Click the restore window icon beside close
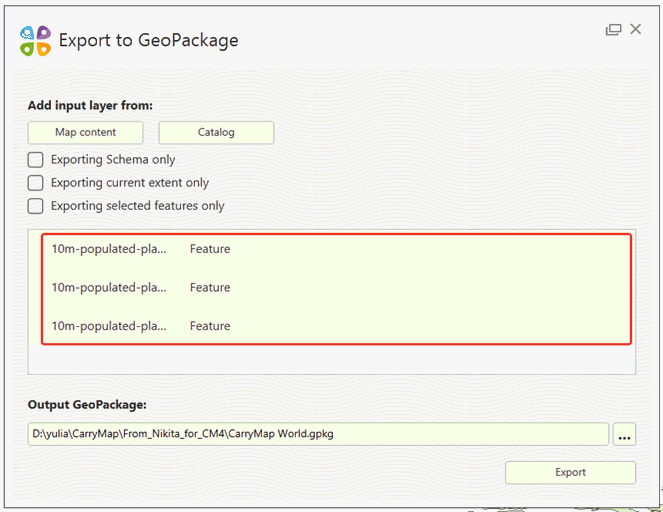663x512 pixels. click(x=613, y=30)
